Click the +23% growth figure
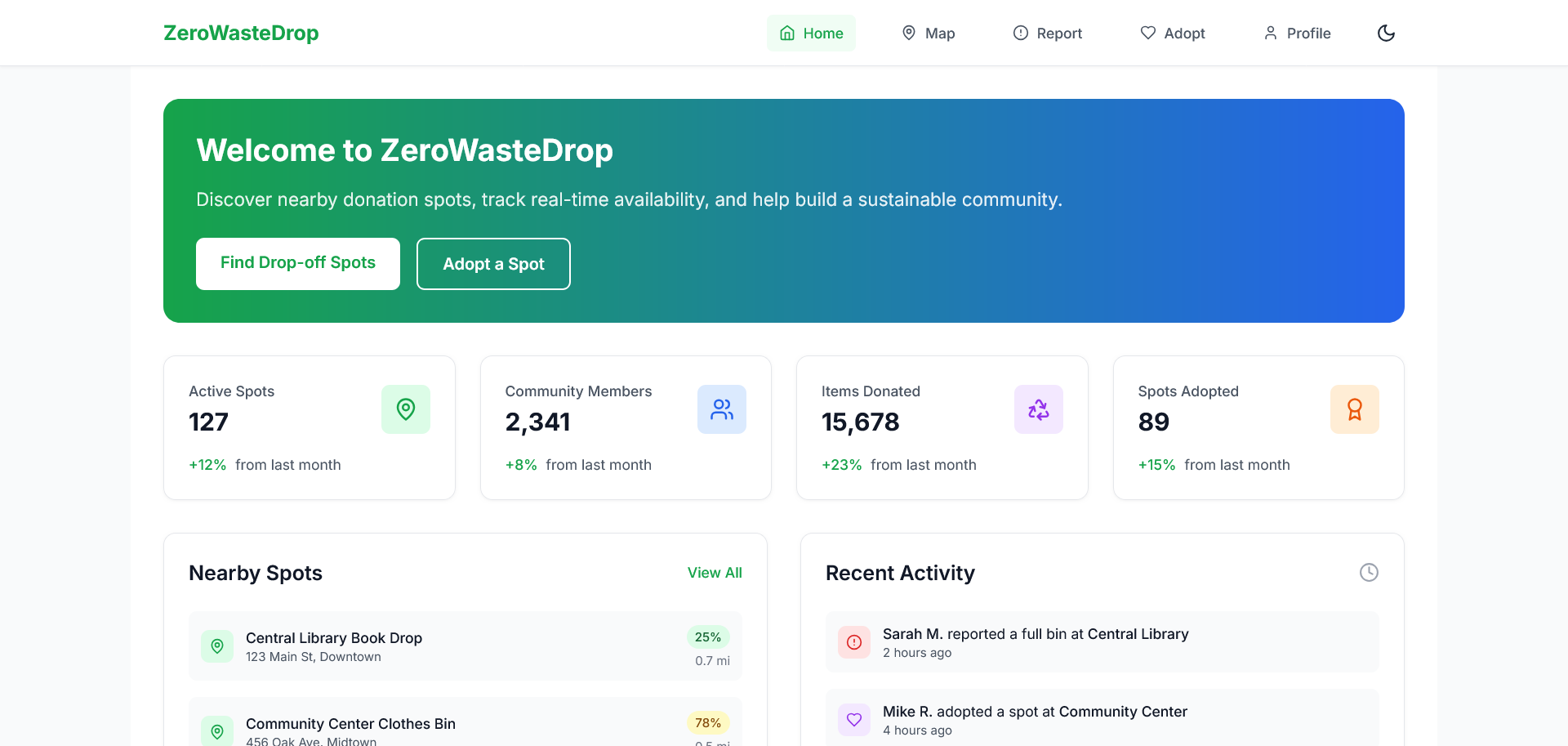The width and height of the screenshot is (1568, 746). (x=842, y=465)
